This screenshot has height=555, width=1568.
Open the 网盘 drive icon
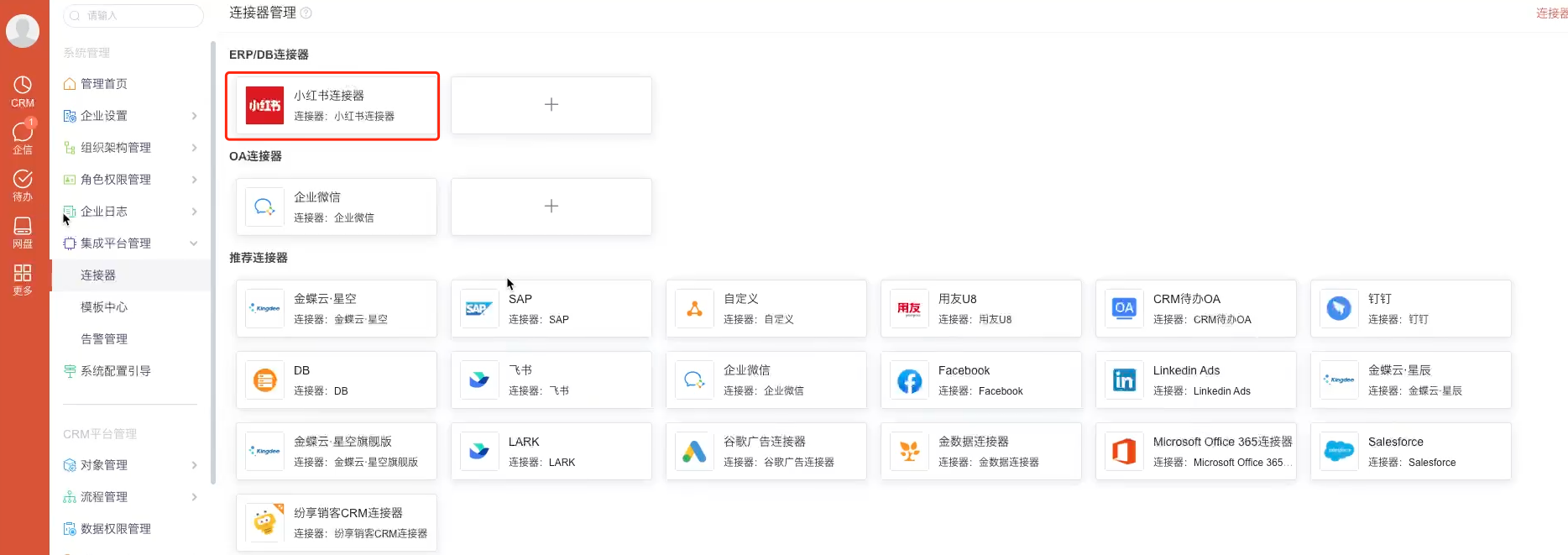pyautogui.click(x=23, y=233)
